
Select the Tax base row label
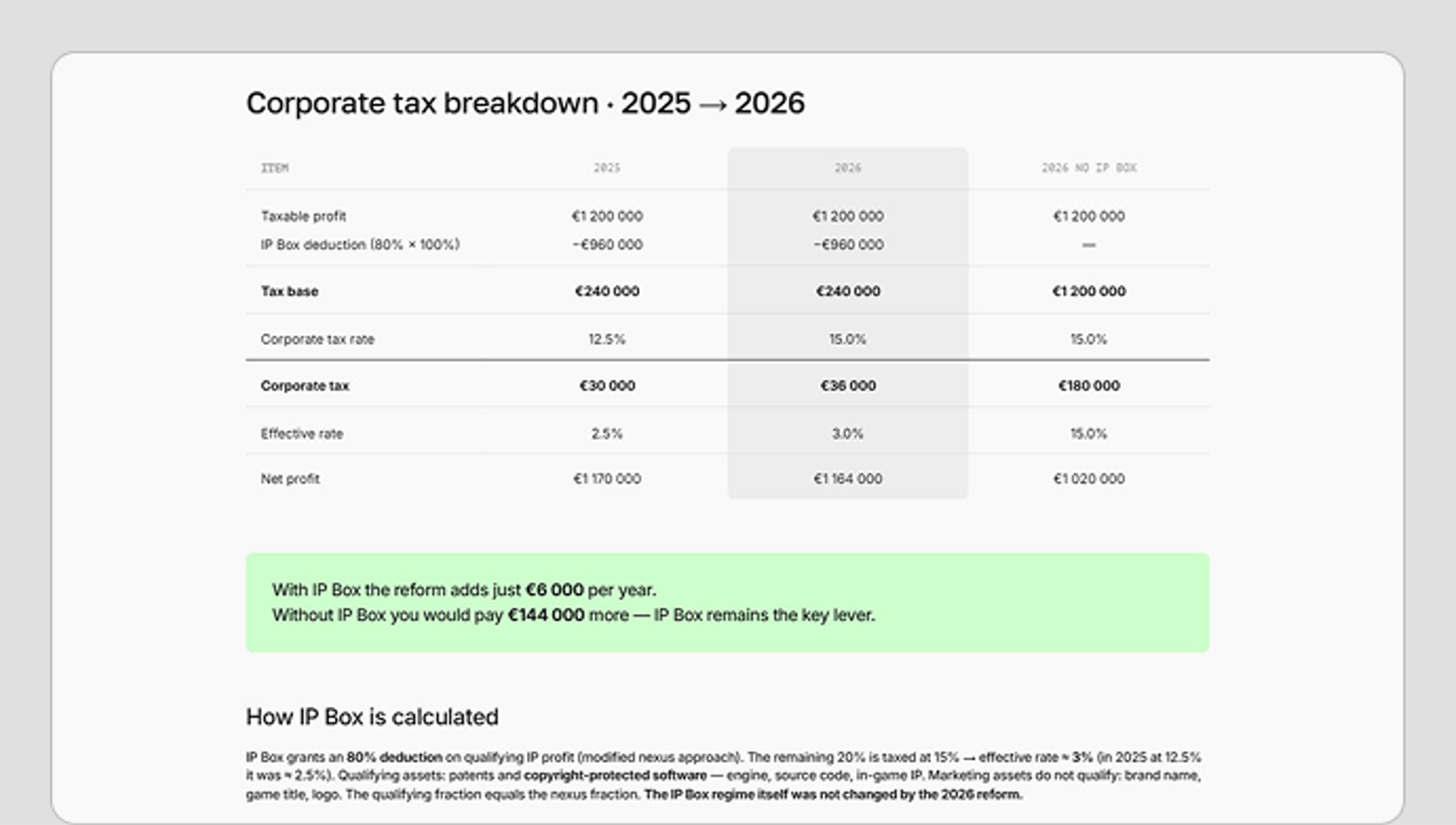[289, 292]
